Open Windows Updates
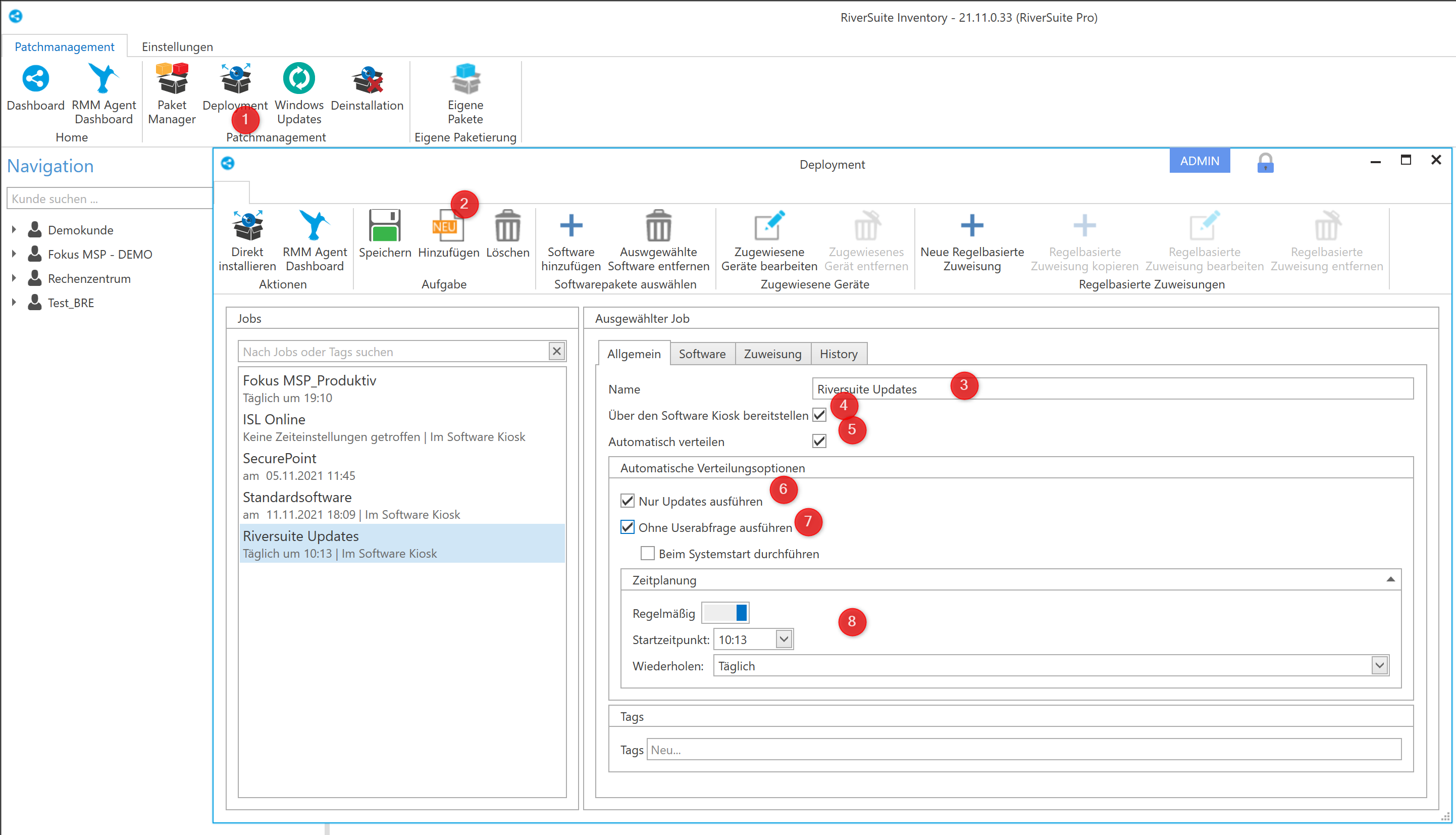Viewport: 1456px width, 835px height. tap(299, 93)
